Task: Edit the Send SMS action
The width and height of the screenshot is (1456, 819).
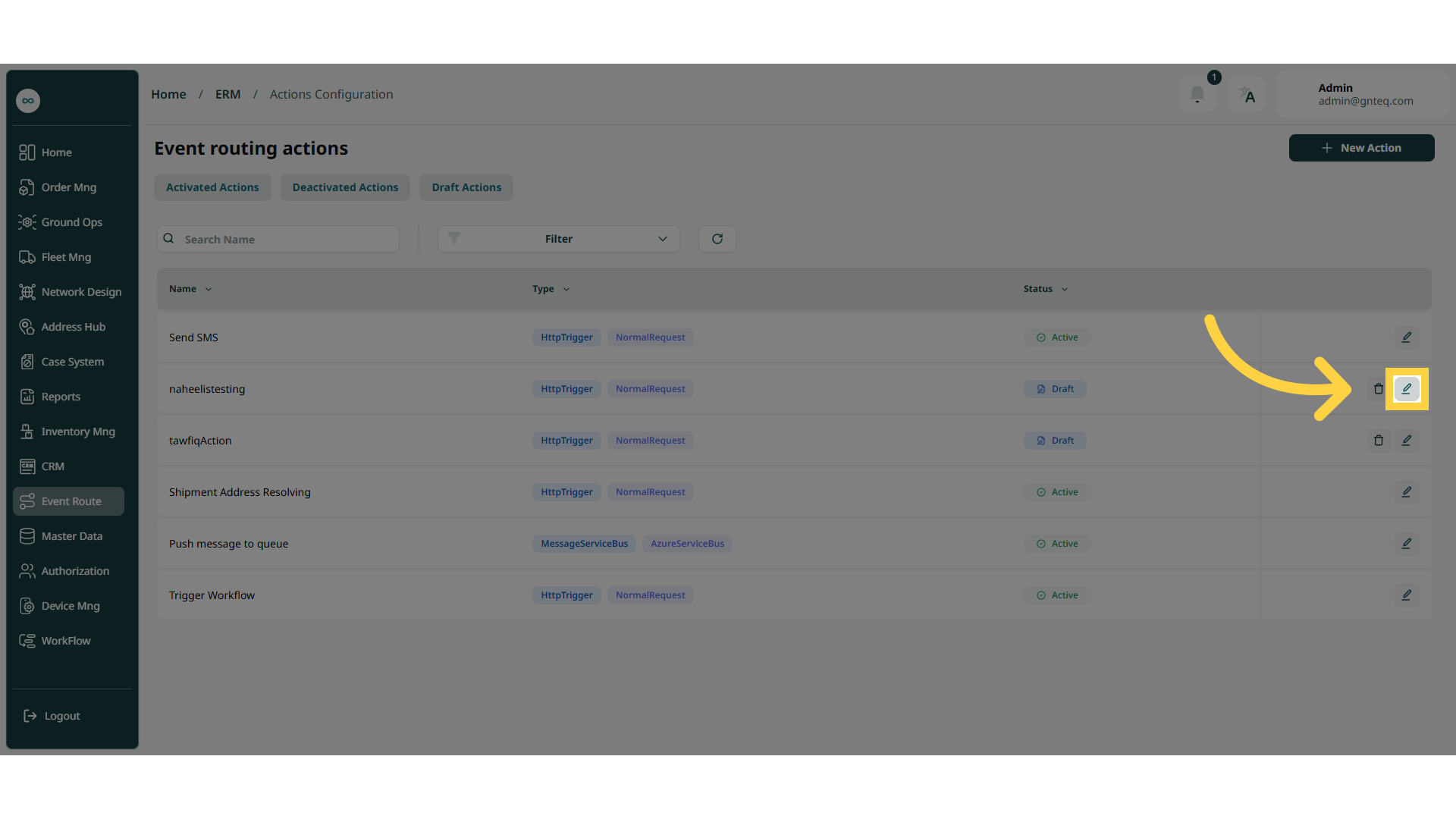Action: point(1407,337)
